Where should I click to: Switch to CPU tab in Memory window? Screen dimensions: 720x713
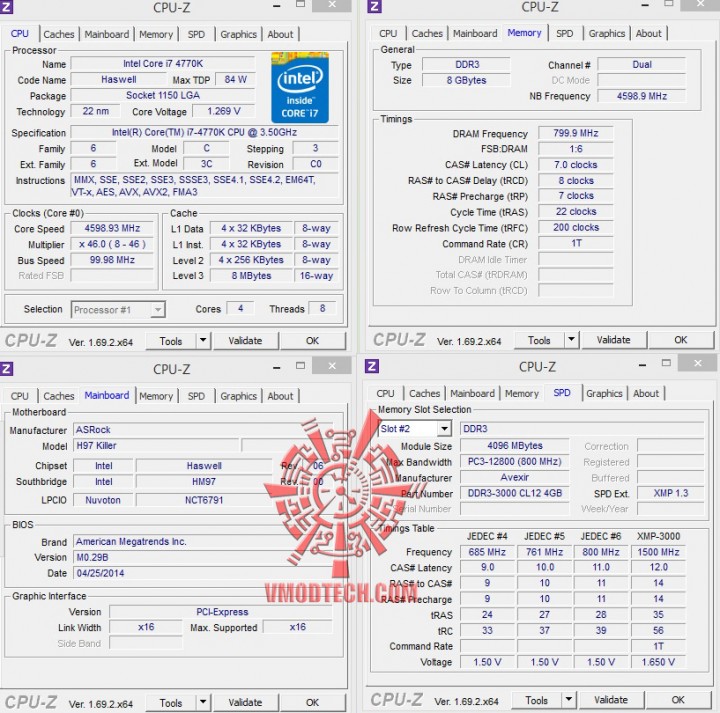(388, 33)
